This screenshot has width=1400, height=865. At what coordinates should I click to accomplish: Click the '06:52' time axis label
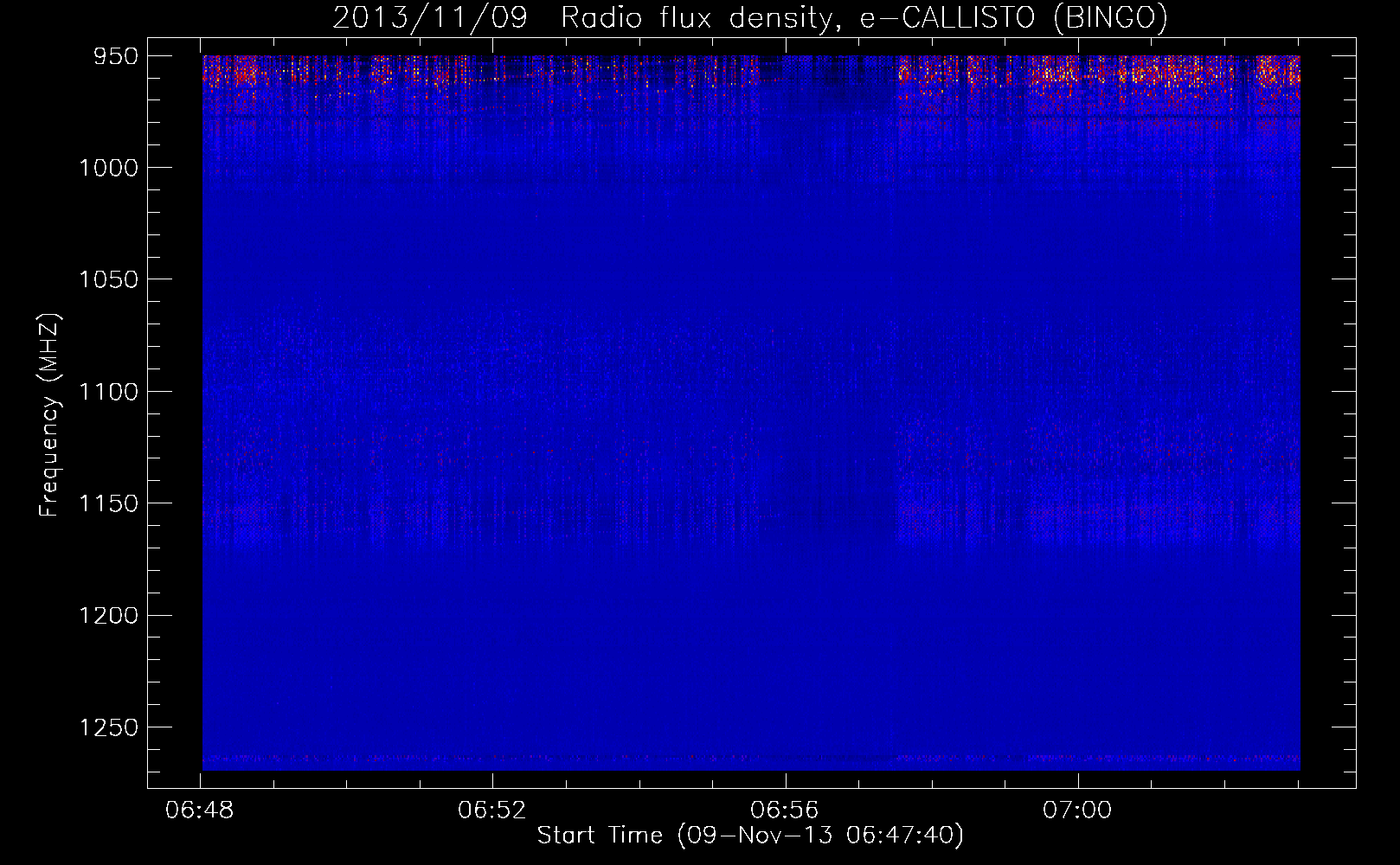click(492, 811)
